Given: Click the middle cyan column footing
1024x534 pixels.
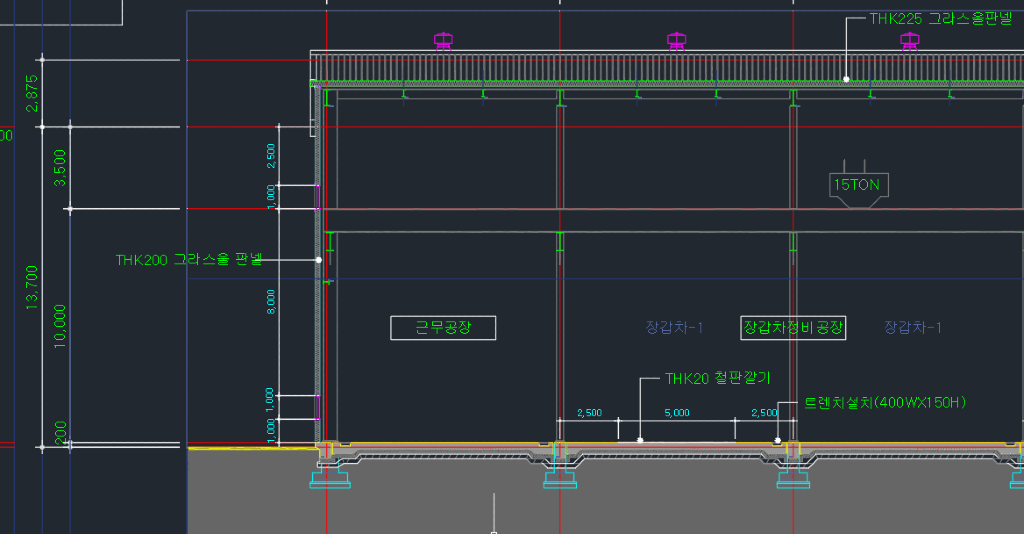Looking at the screenshot, I should point(560,479).
